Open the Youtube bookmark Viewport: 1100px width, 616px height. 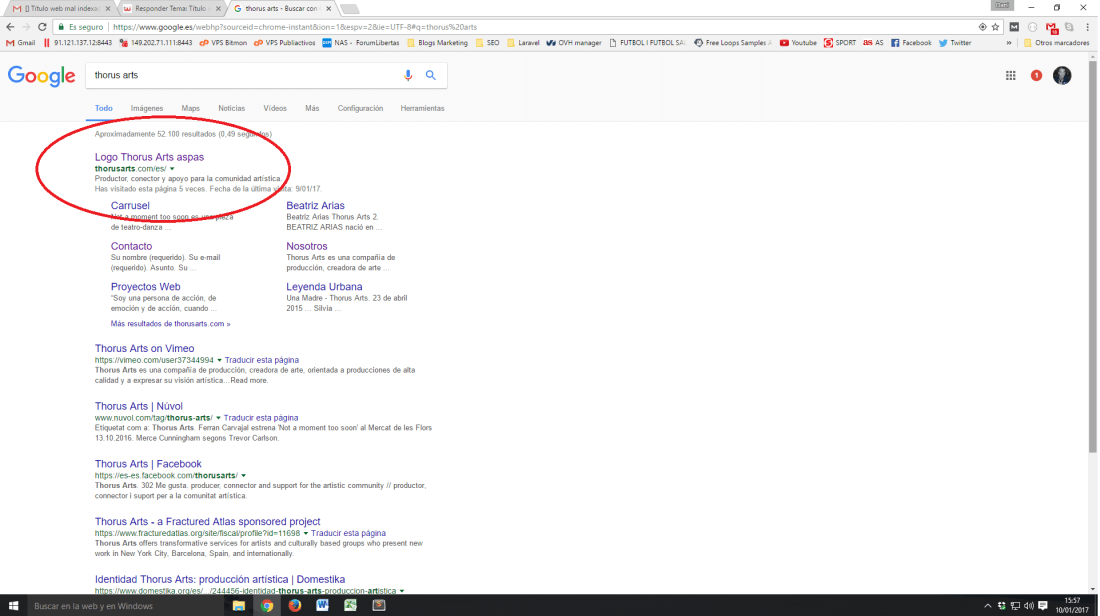click(798, 43)
